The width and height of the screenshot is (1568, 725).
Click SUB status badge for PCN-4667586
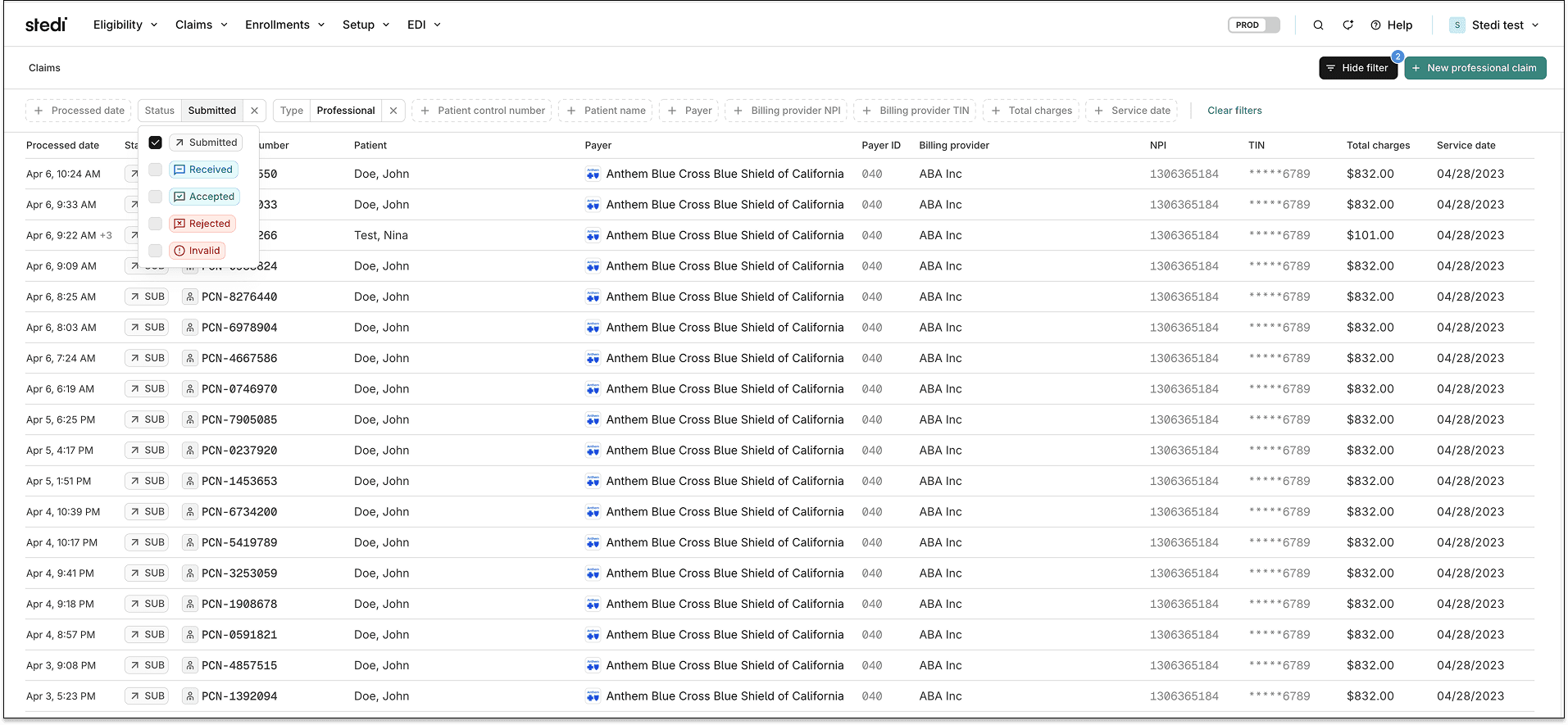click(x=147, y=358)
